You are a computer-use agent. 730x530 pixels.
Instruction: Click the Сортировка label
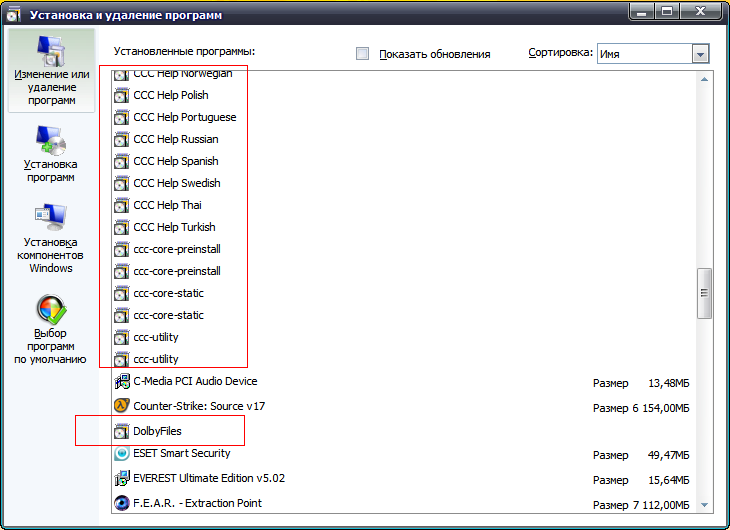pos(561,53)
